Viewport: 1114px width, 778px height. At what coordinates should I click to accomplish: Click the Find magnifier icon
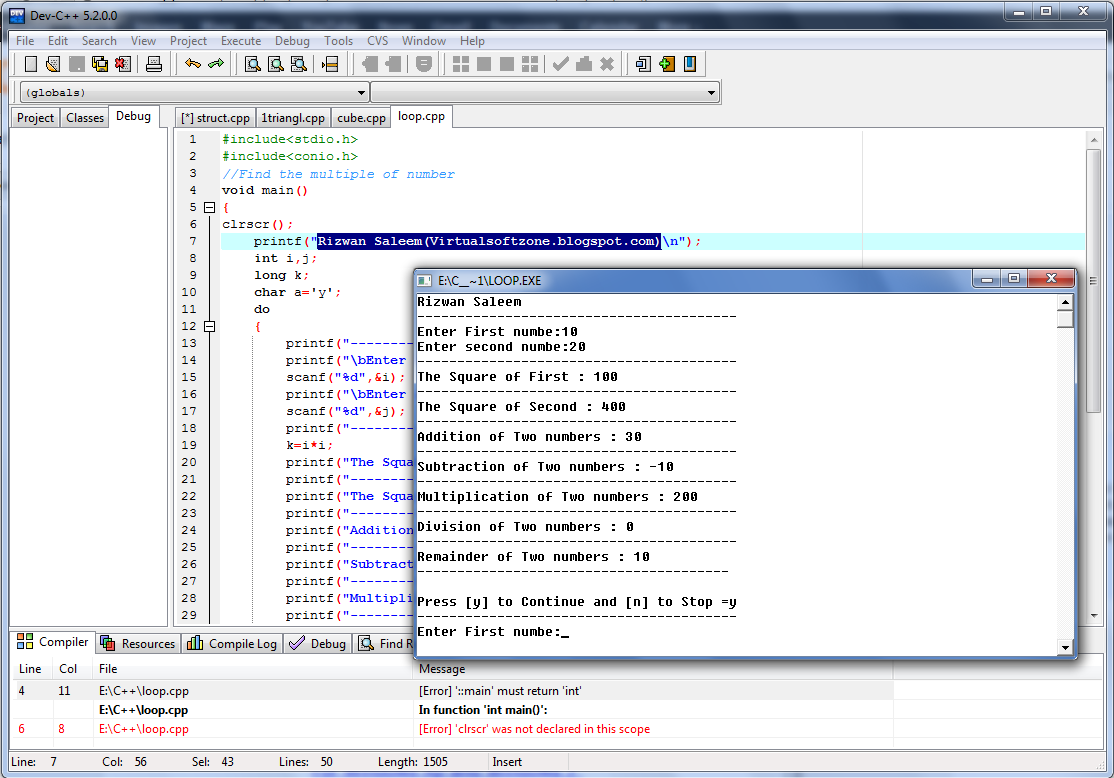click(x=253, y=65)
